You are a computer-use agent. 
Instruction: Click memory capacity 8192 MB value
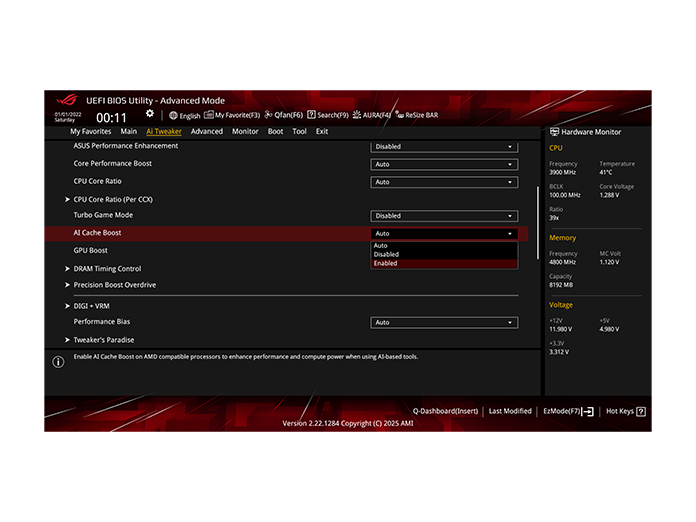[x=561, y=285]
